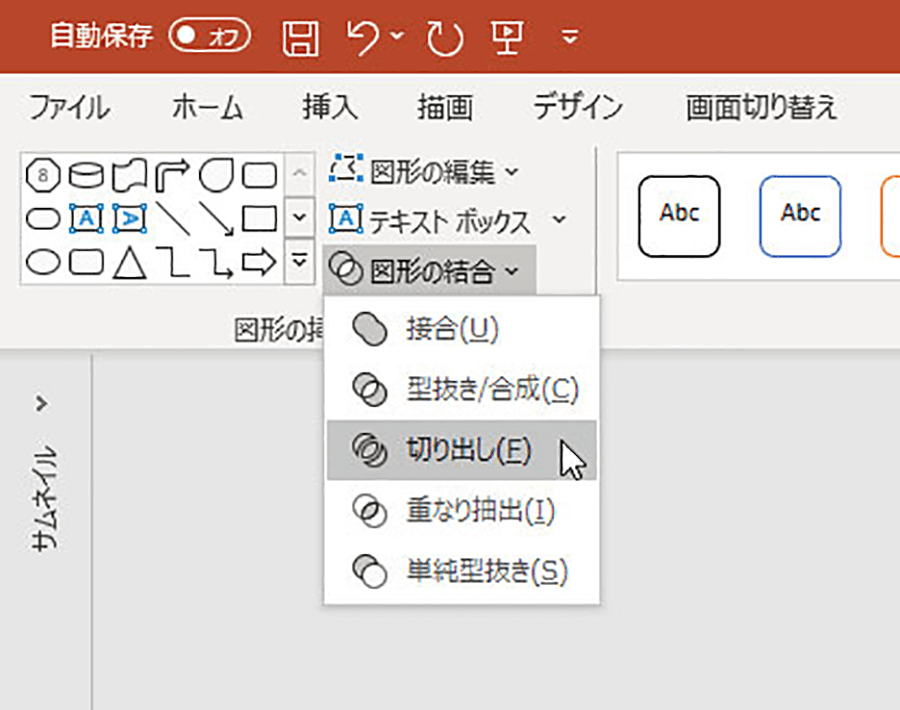Select the straight line shape

tap(172, 219)
